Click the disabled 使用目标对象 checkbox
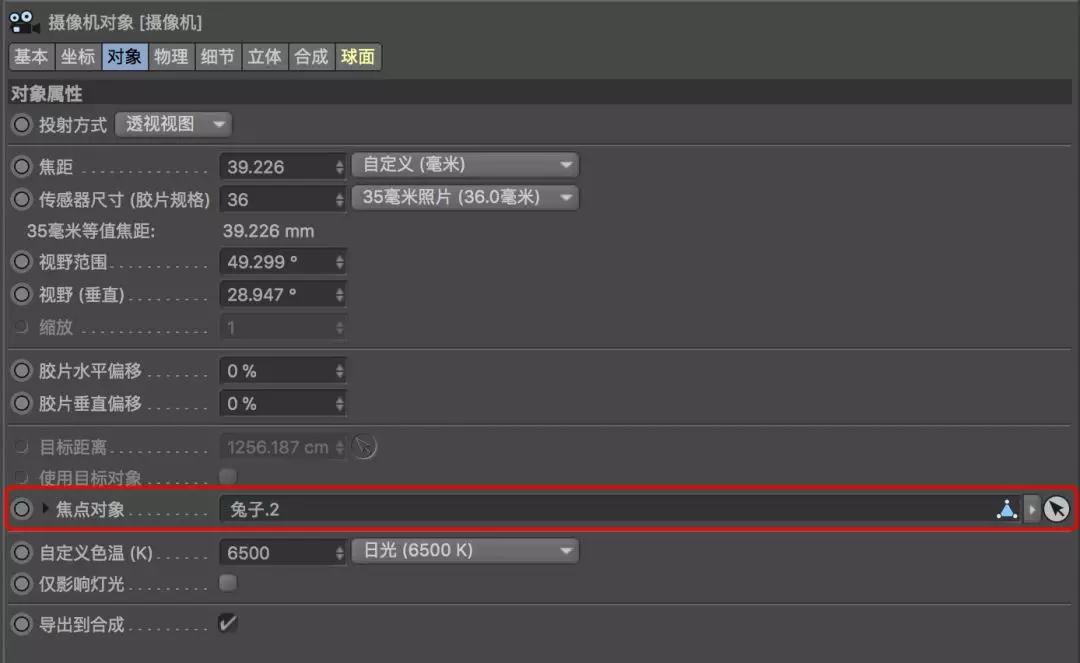 pos(228,476)
